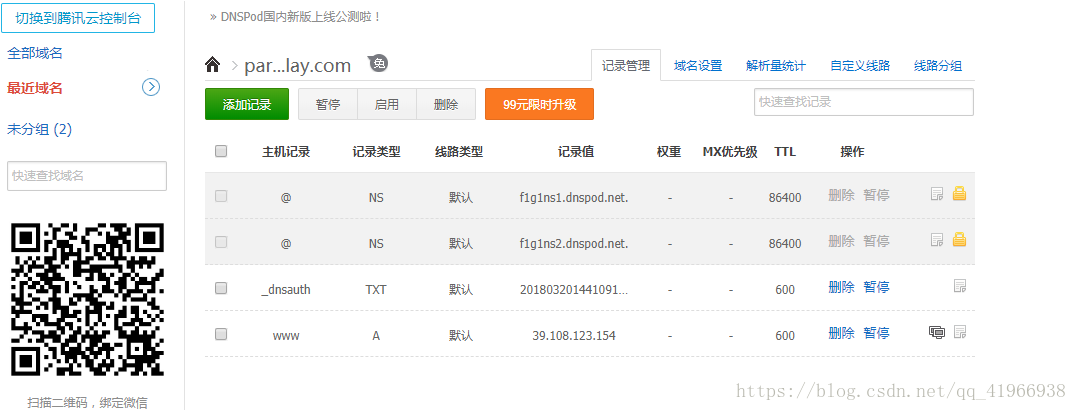
Task: Open remark note icon for _dnsauth row
Action: pos(960,286)
